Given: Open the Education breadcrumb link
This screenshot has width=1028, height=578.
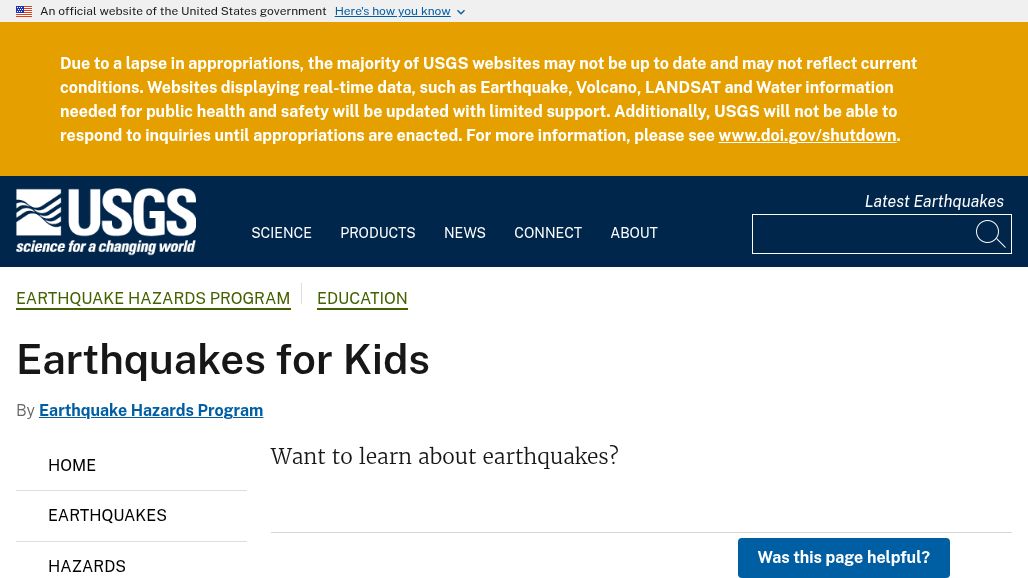Looking at the screenshot, I should pyautogui.click(x=362, y=298).
